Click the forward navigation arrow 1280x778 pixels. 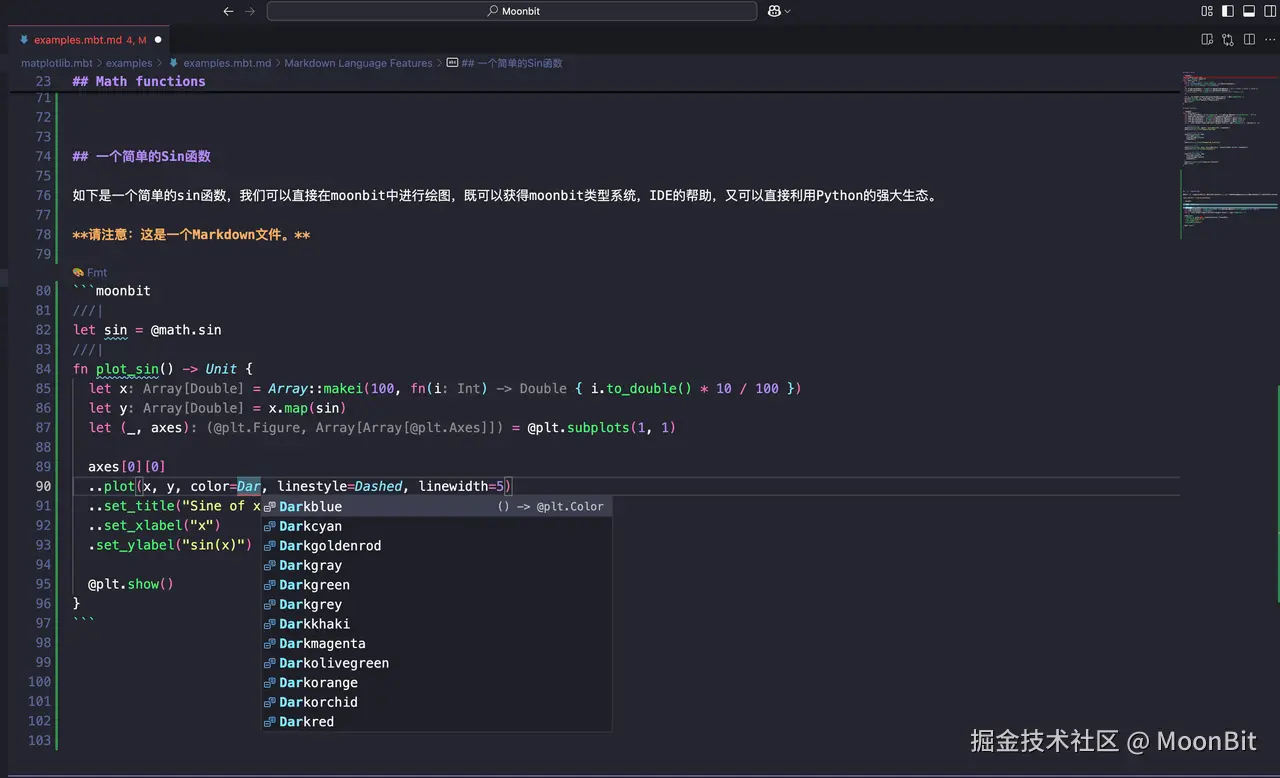248,11
